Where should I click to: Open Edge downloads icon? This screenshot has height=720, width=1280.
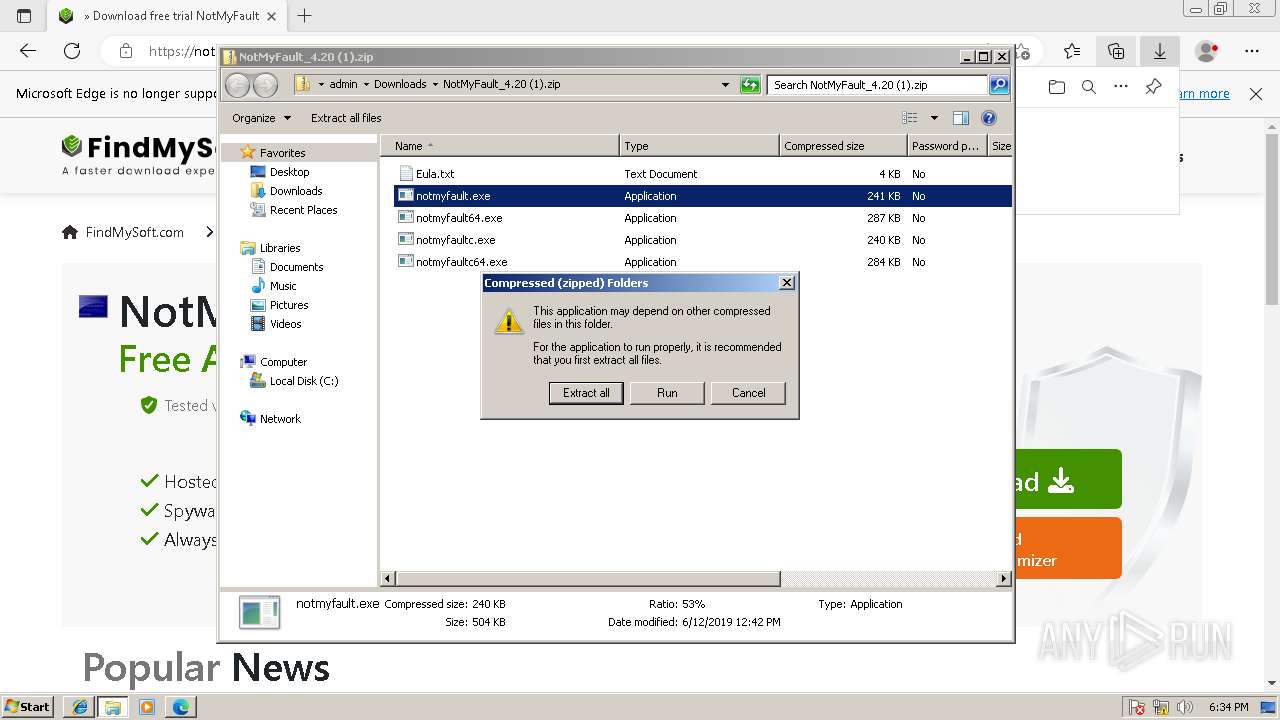(1160, 51)
